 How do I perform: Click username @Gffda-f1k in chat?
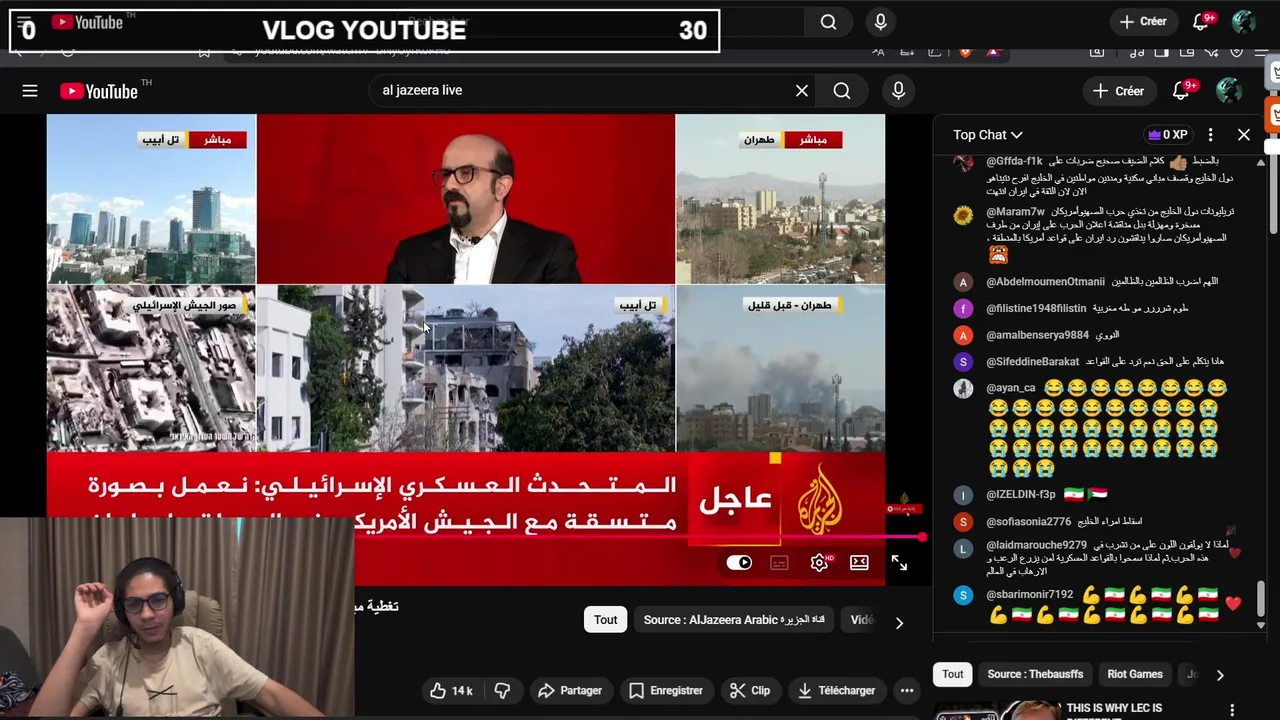(1014, 161)
